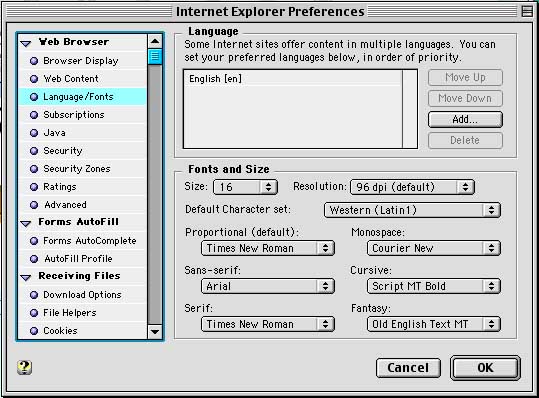Open Security preferences
Viewport: 539px width, 398px height.
pos(83,151)
